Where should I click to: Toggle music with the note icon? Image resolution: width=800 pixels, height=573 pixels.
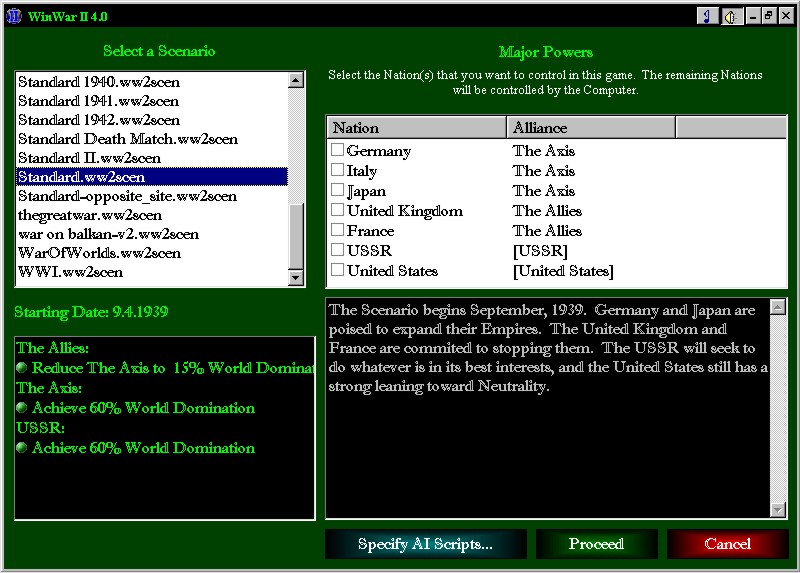pos(707,16)
